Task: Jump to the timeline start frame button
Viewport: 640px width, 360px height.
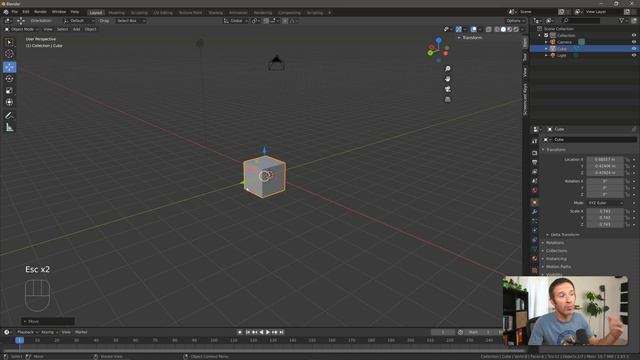Action: [248, 332]
